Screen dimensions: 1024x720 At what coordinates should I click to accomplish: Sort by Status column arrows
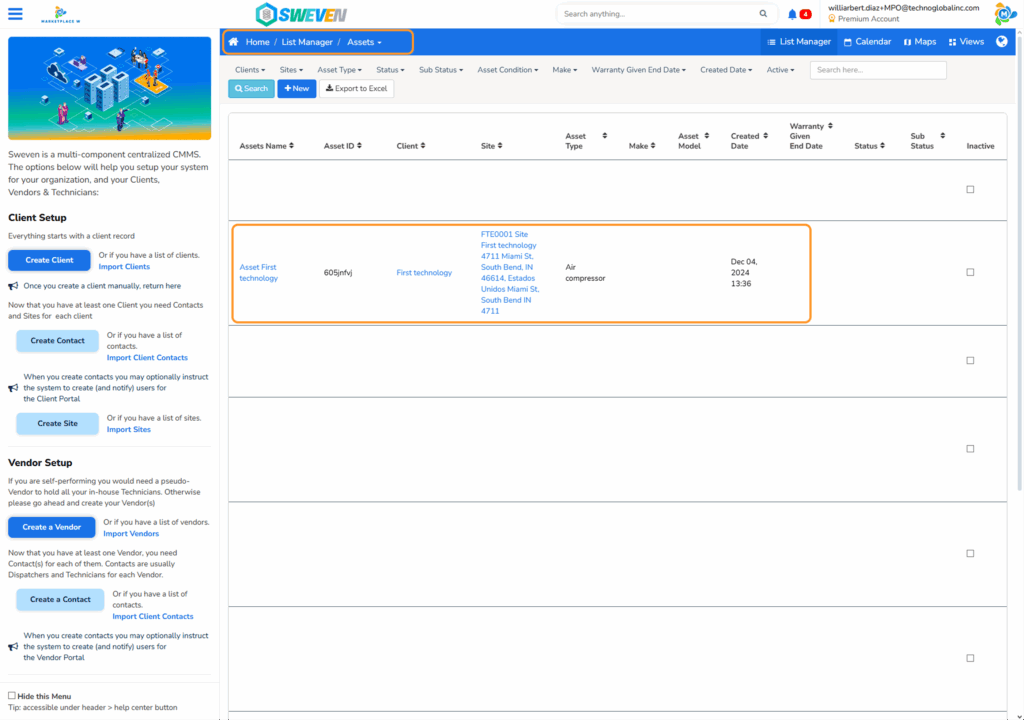point(882,146)
